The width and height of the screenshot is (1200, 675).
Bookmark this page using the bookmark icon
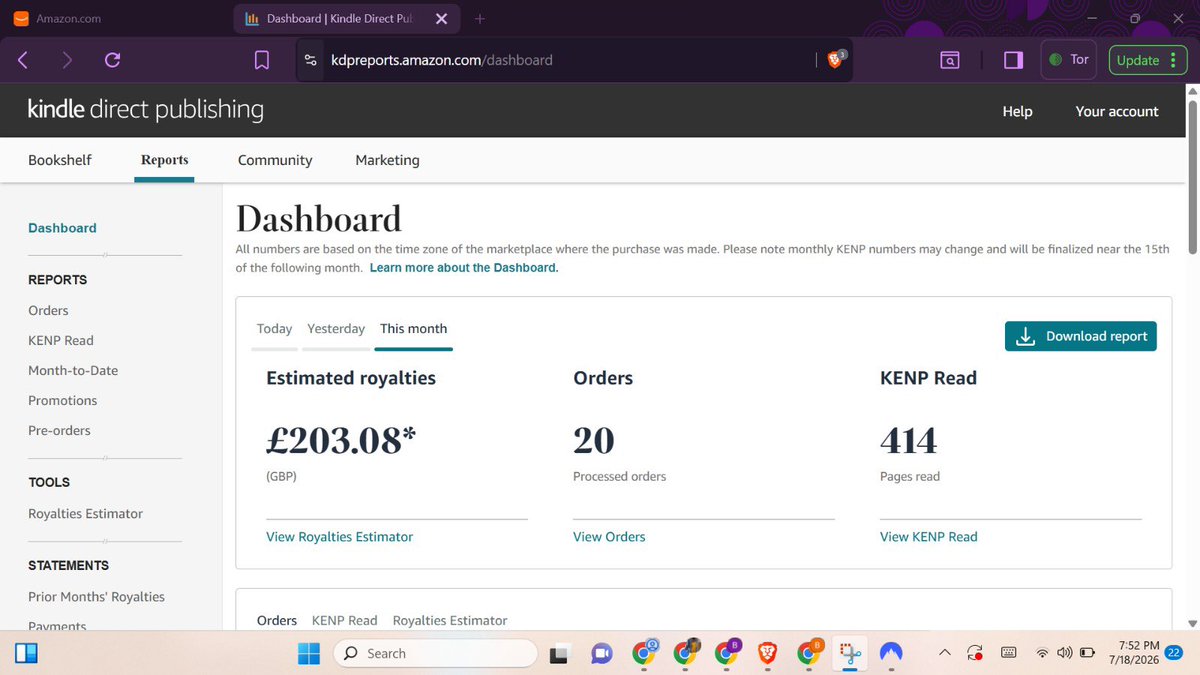click(262, 60)
